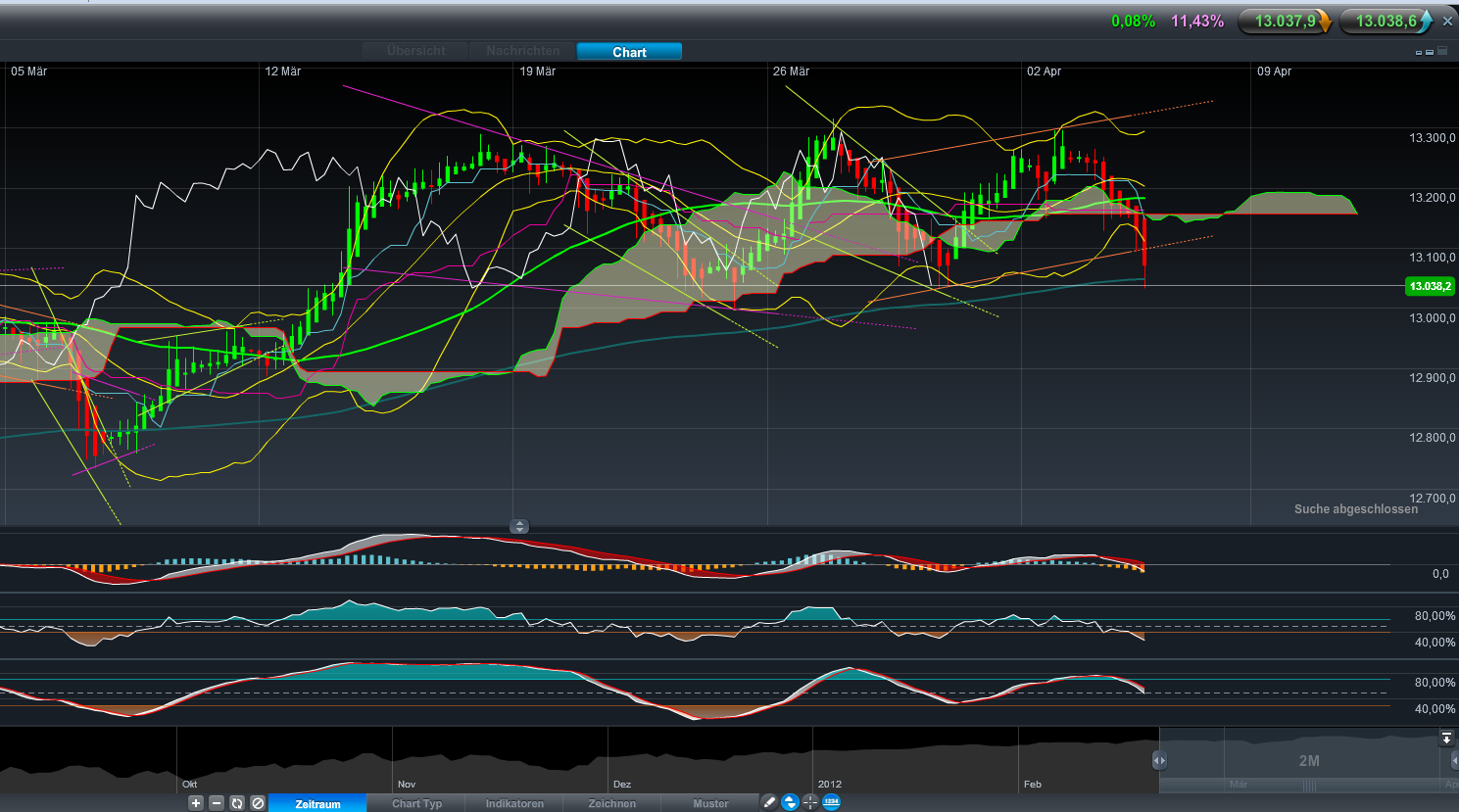Open the Übersicht tab
The width and height of the screenshot is (1459, 812).
point(415,51)
